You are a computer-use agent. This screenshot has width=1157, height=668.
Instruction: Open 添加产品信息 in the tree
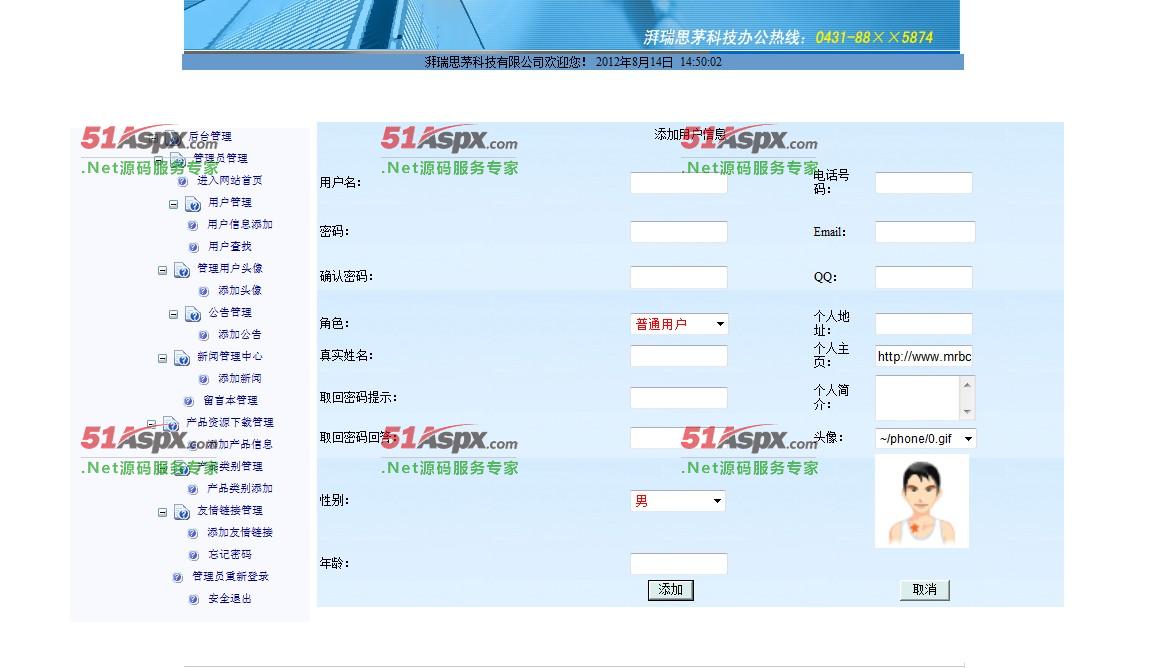(x=240, y=444)
